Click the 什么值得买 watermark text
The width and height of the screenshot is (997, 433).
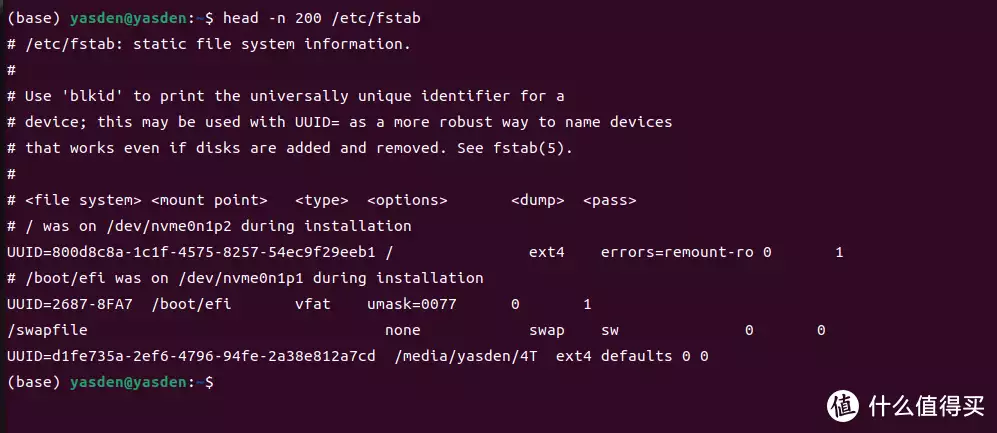[x=926, y=406]
